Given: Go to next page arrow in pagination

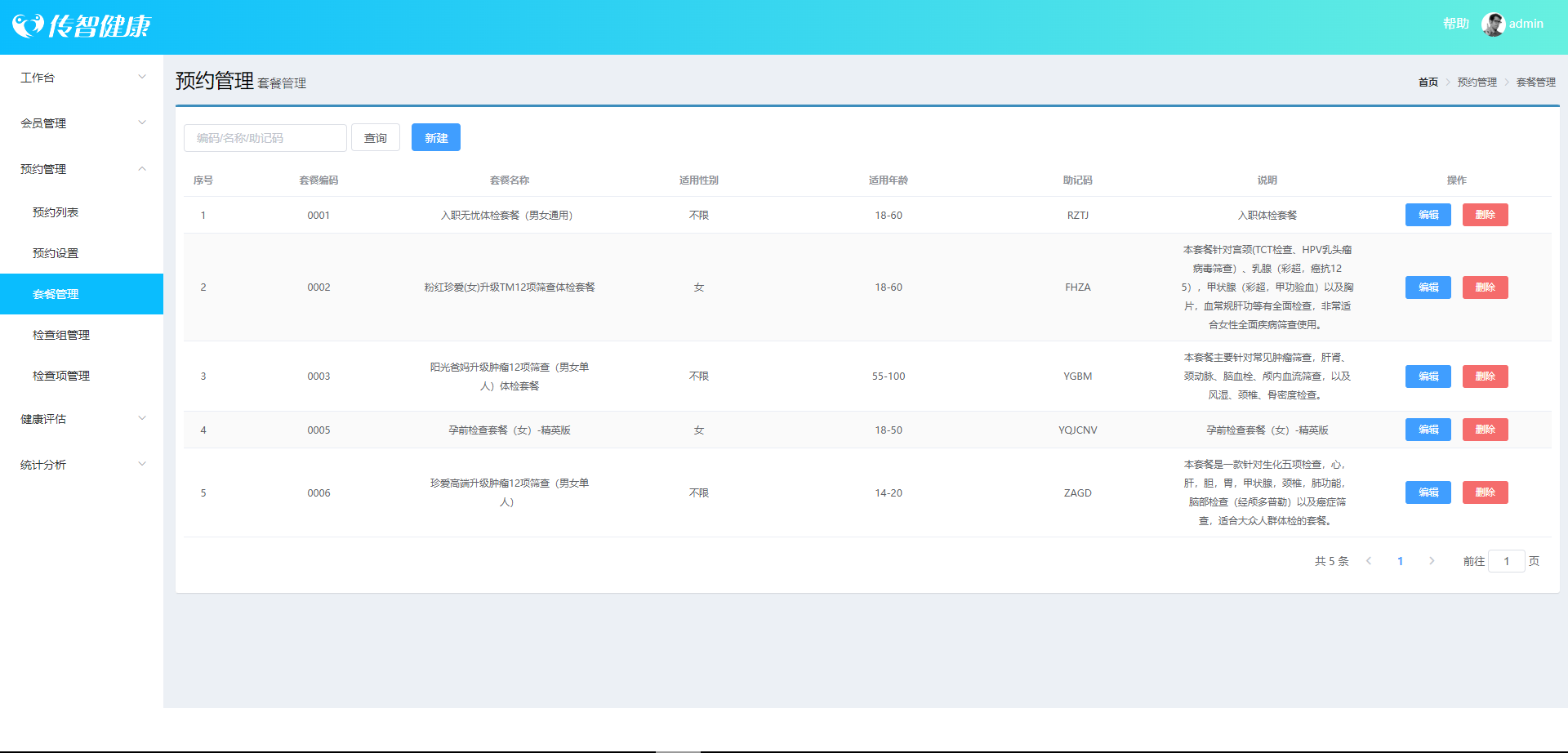Looking at the screenshot, I should coord(1432,561).
